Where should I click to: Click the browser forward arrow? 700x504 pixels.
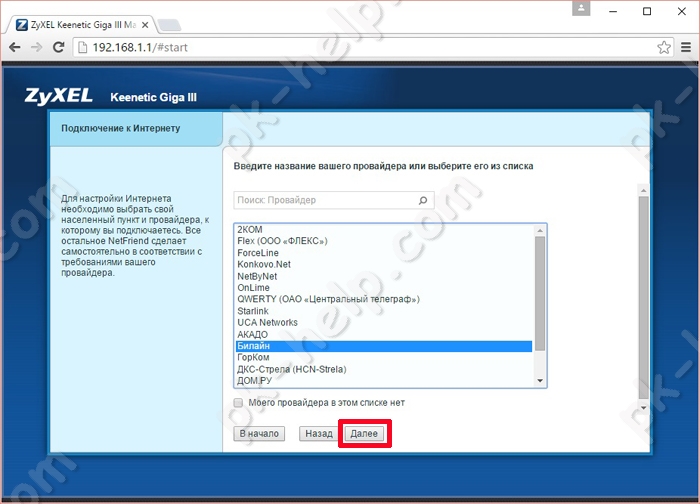36,47
